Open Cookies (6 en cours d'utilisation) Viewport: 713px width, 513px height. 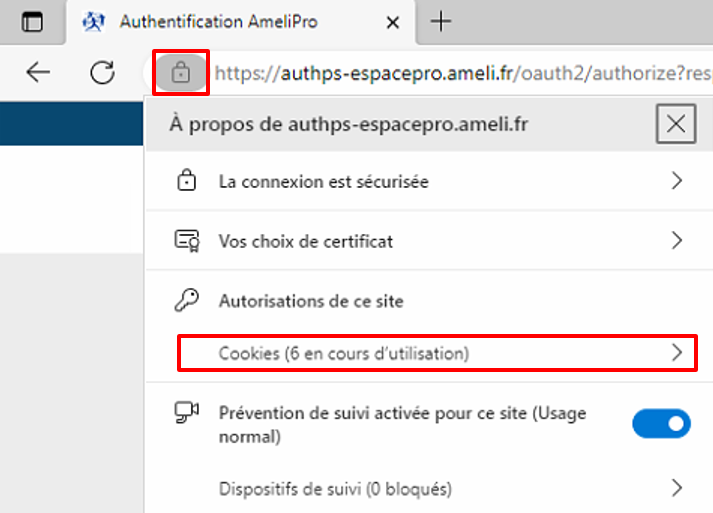click(437, 353)
